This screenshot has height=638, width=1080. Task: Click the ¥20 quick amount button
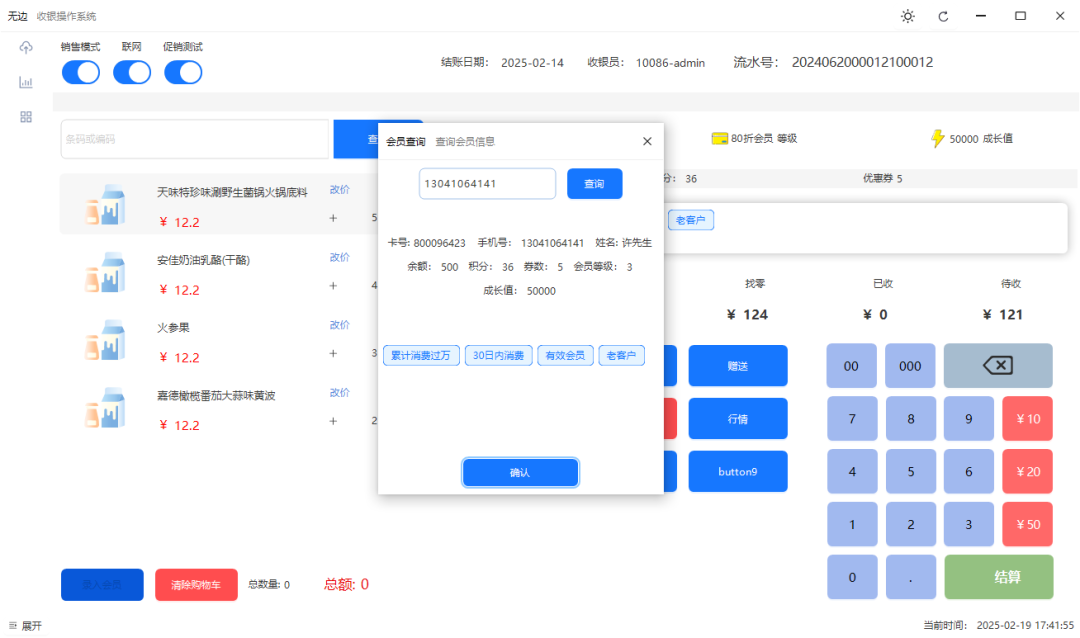pyautogui.click(x=1028, y=471)
